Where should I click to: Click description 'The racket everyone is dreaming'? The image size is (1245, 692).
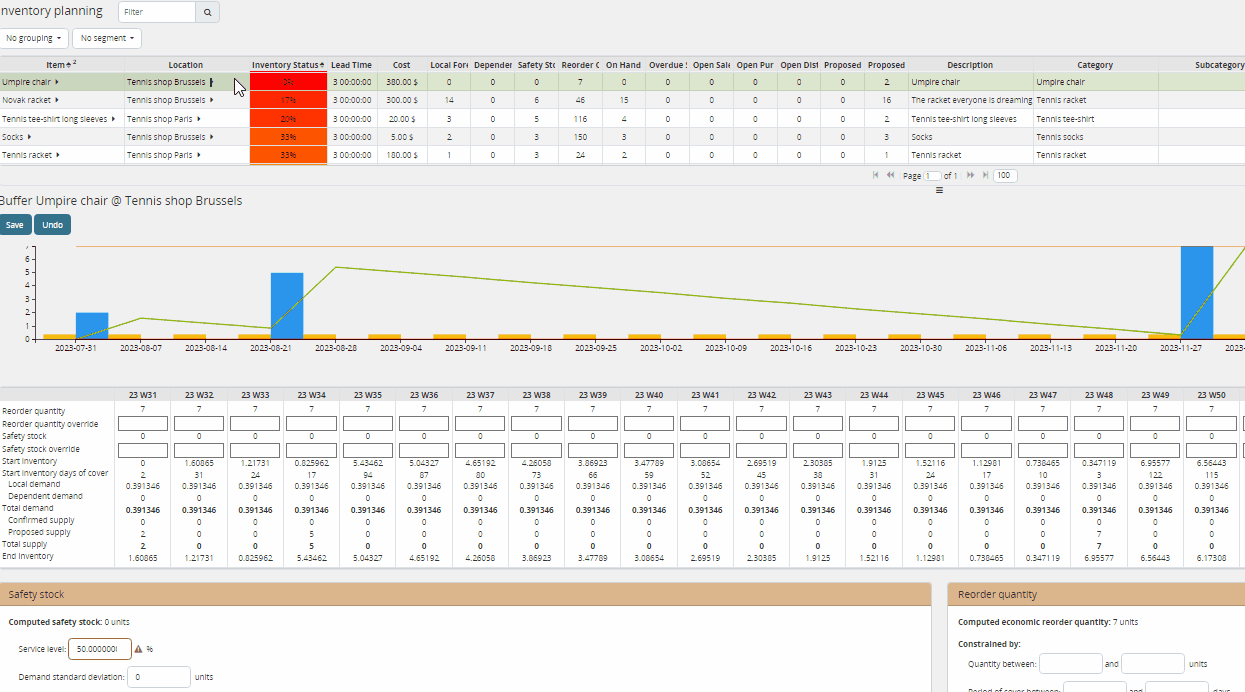[x=971, y=100]
